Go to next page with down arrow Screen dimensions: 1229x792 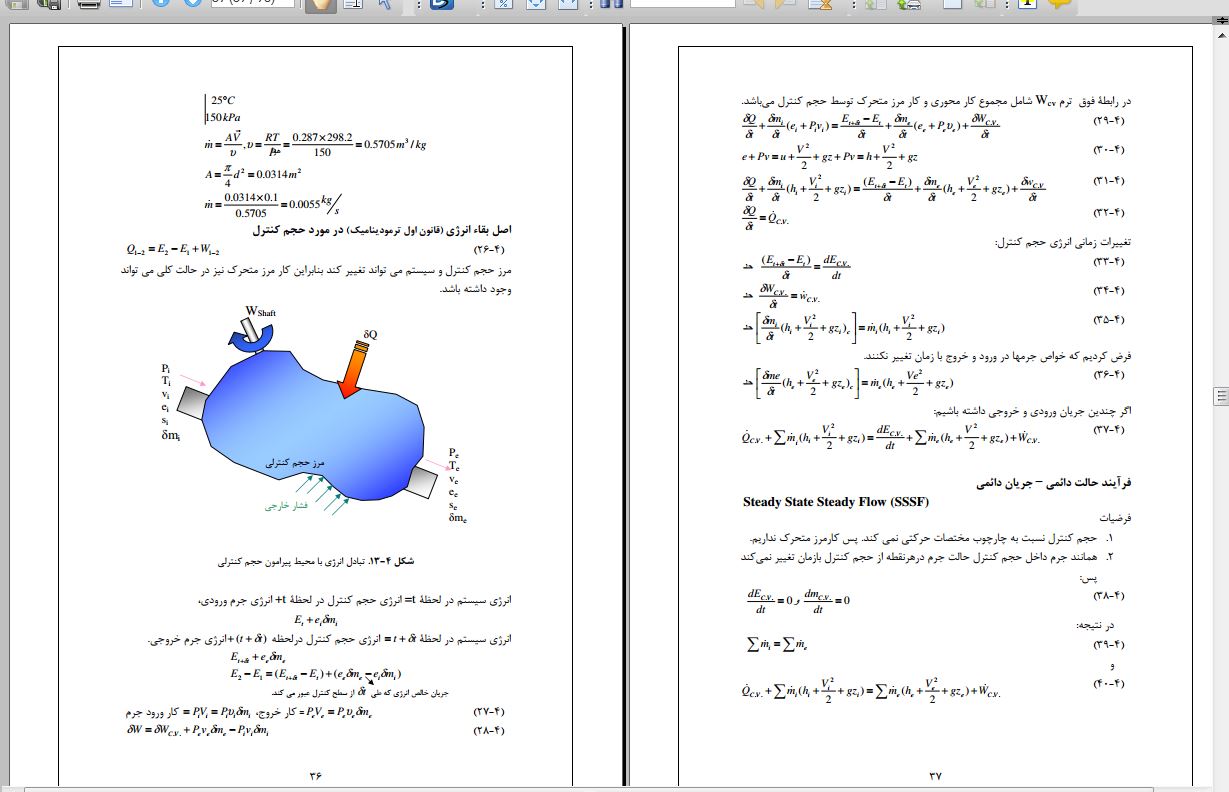pos(192,5)
